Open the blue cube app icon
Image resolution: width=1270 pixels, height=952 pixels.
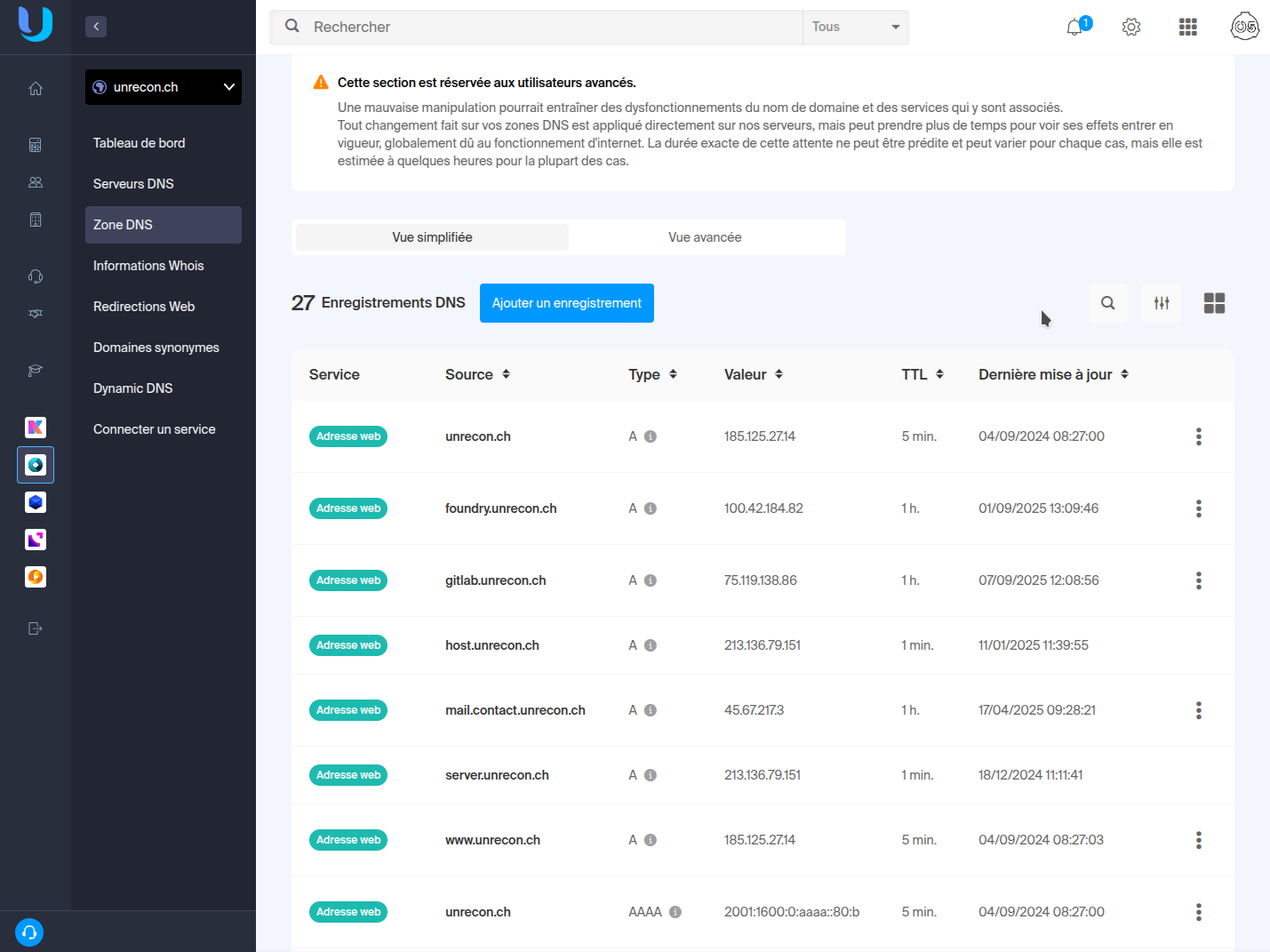pyautogui.click(x=36, y=502)
